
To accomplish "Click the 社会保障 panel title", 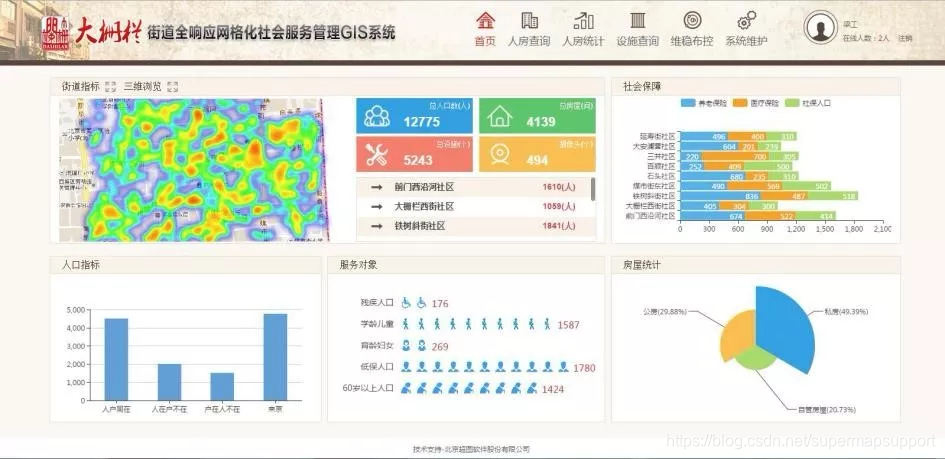I will [642, 86].
